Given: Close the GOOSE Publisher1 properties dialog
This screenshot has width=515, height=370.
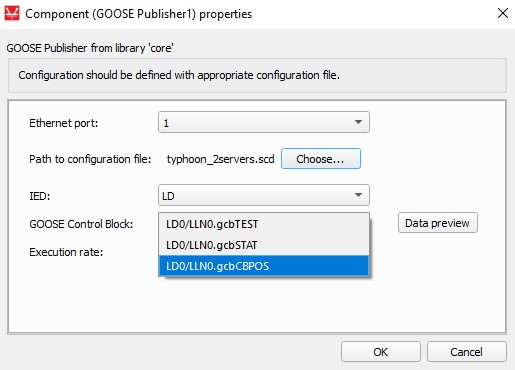Looking at the screenshot, I should 503,13.
